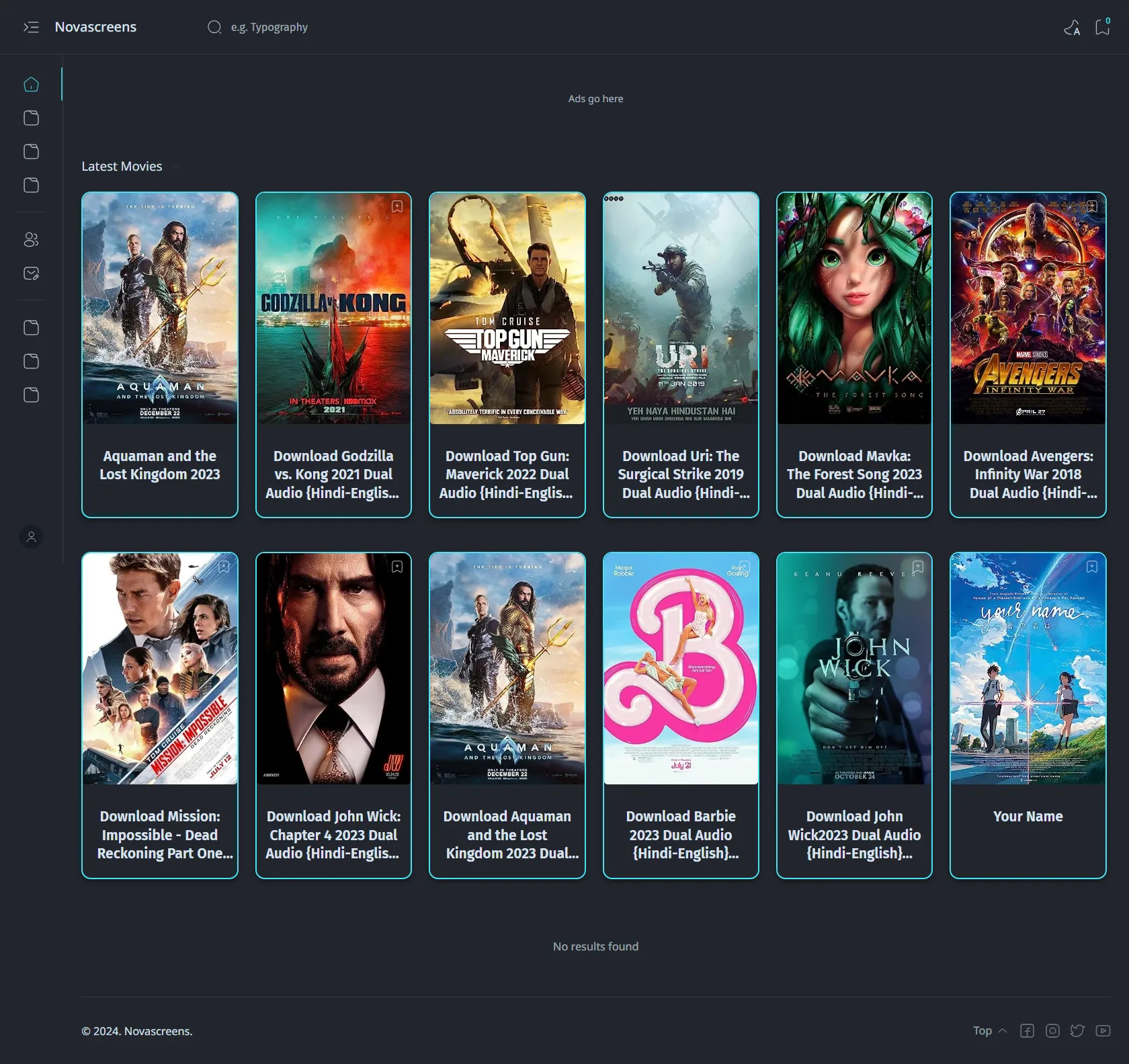Click the Uri surgical strike poster
The image size is (1129, 1064).
coord(681,309)
